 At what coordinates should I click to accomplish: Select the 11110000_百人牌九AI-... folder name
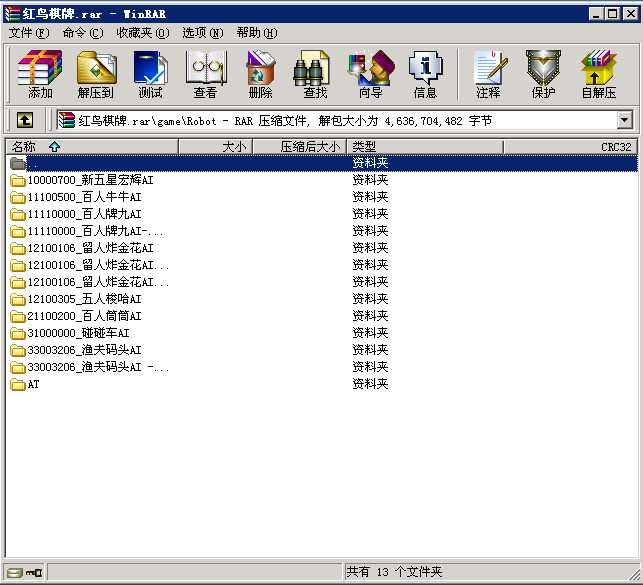tap(95, 232)
